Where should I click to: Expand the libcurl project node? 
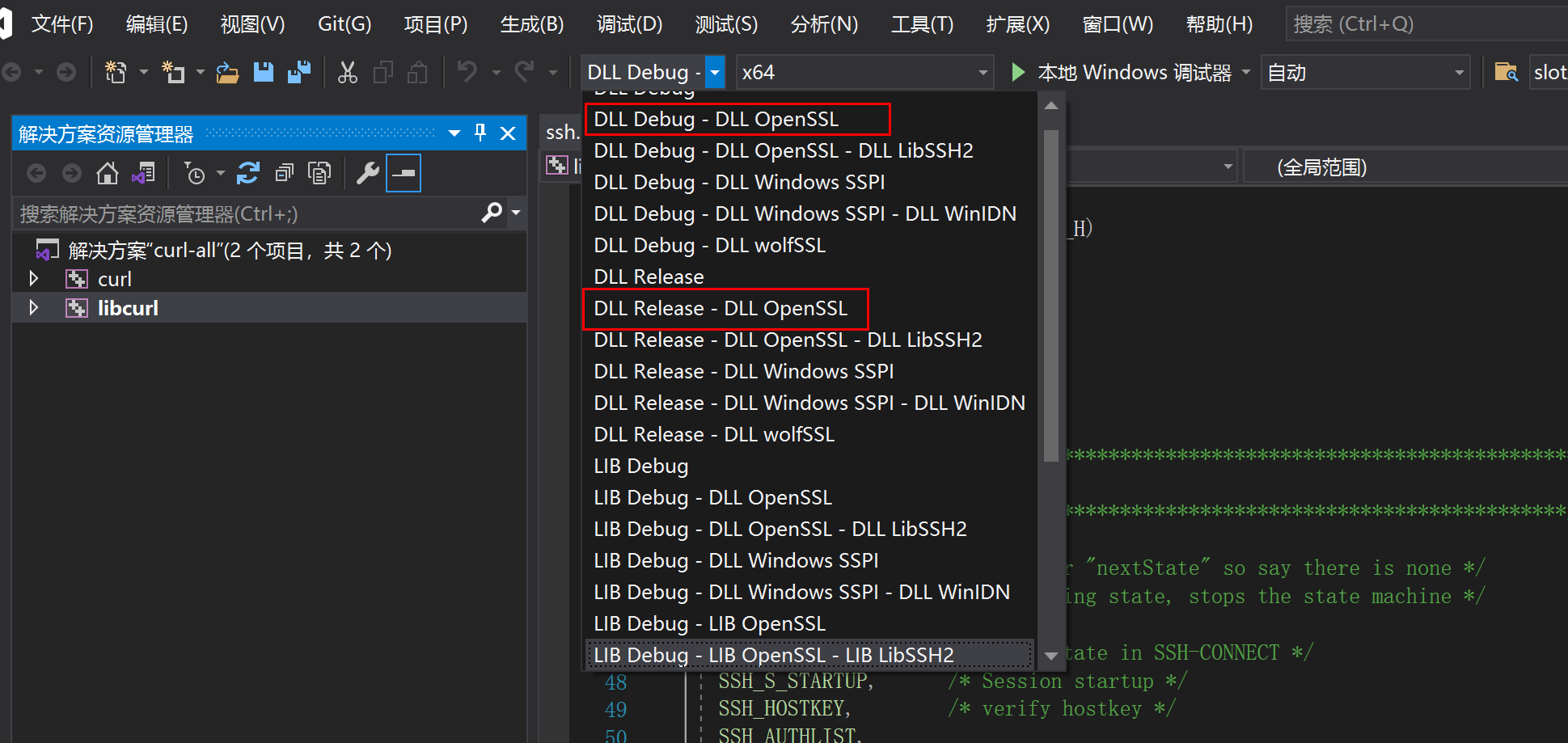click(x=34, y=307)
